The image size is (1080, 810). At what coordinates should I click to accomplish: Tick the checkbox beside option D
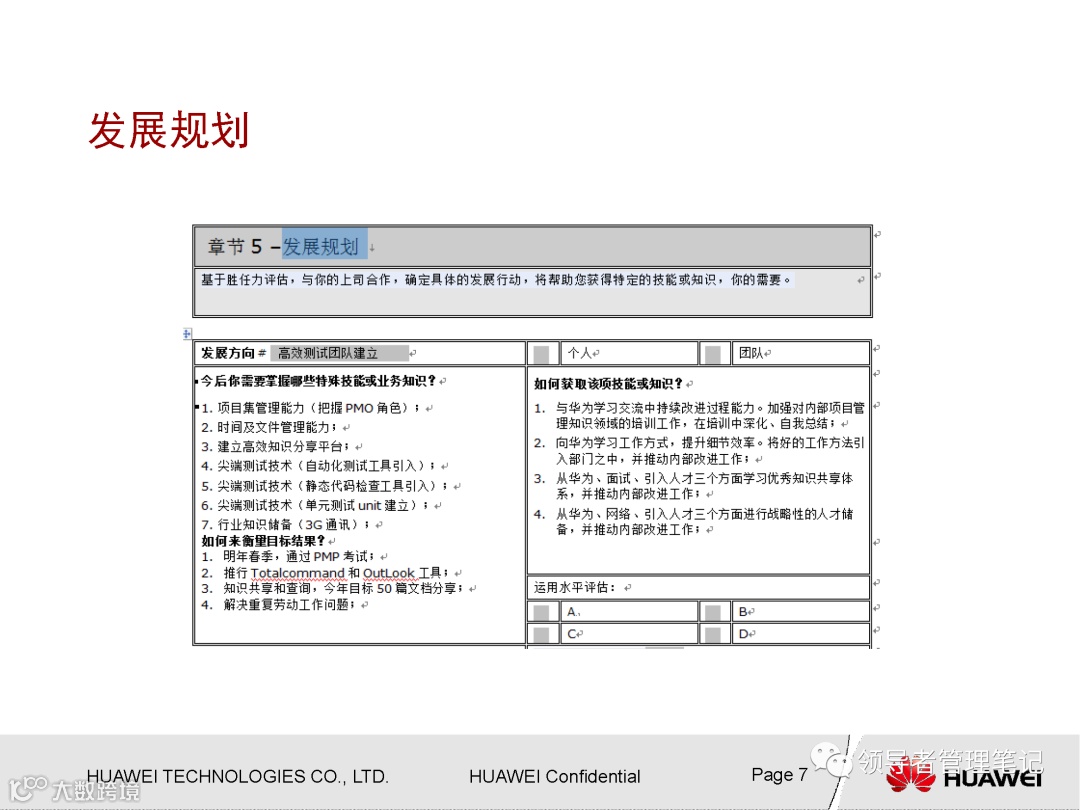tap(714, 633)
